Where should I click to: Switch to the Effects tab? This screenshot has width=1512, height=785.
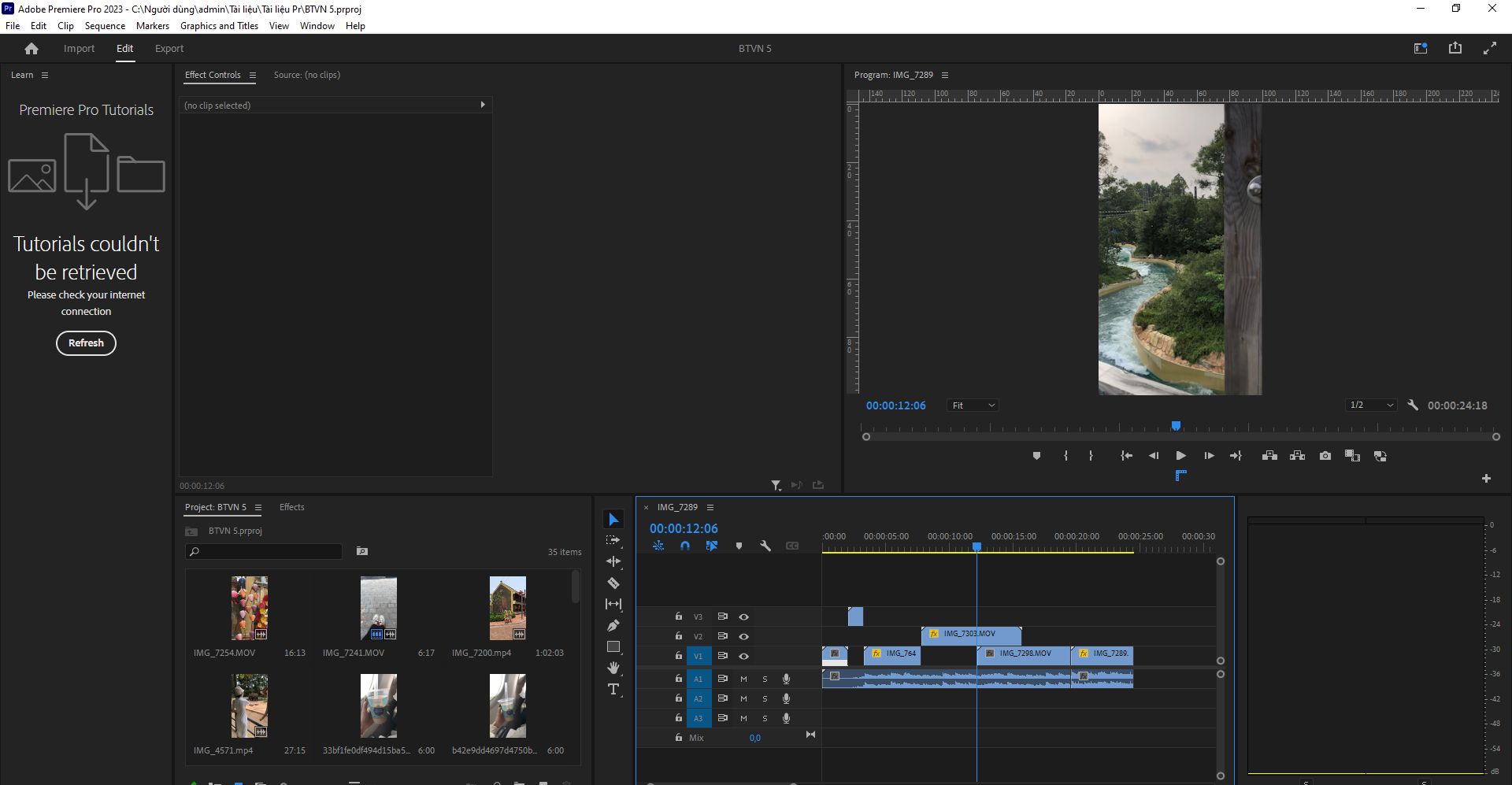click(291, 507)
